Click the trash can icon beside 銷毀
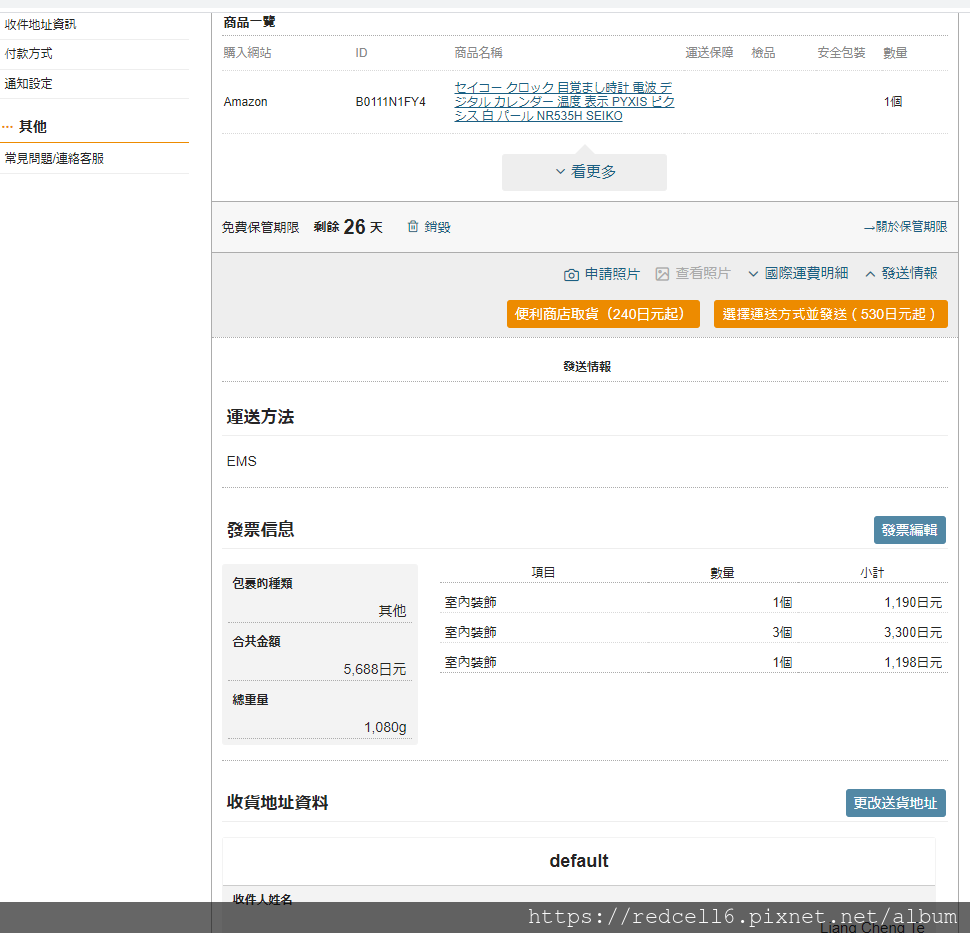This screenshot has width=970, height=933. pos(413,226)
